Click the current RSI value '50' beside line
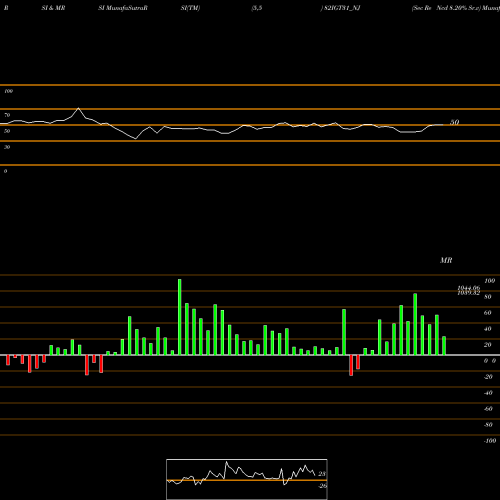 pyautogui.click(x=455, y=122)
